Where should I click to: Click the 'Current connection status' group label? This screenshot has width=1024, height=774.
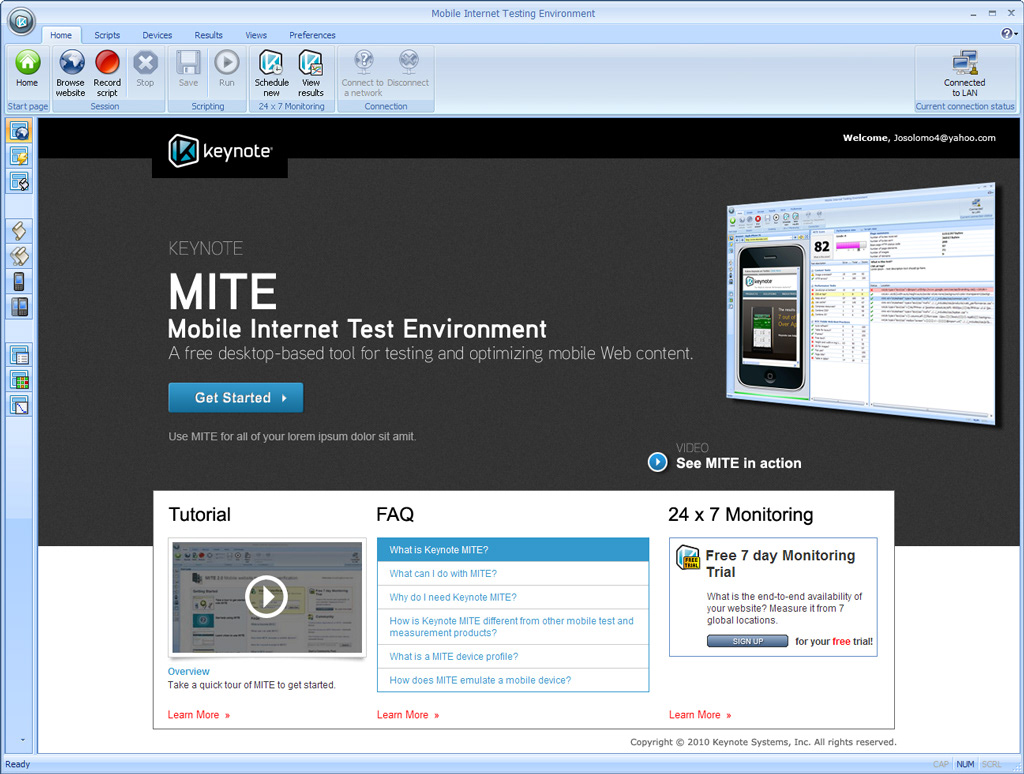965,106
